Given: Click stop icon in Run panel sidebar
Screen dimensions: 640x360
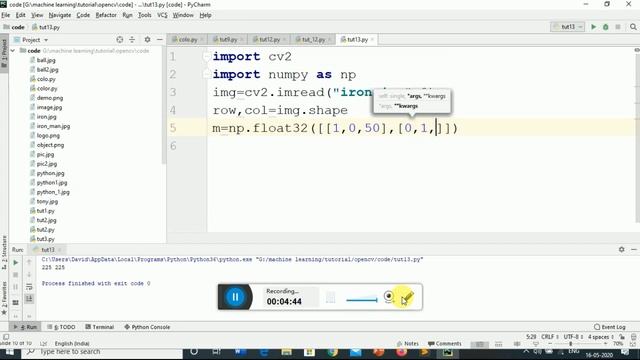Looking at the screenshot, I should 16,275.
